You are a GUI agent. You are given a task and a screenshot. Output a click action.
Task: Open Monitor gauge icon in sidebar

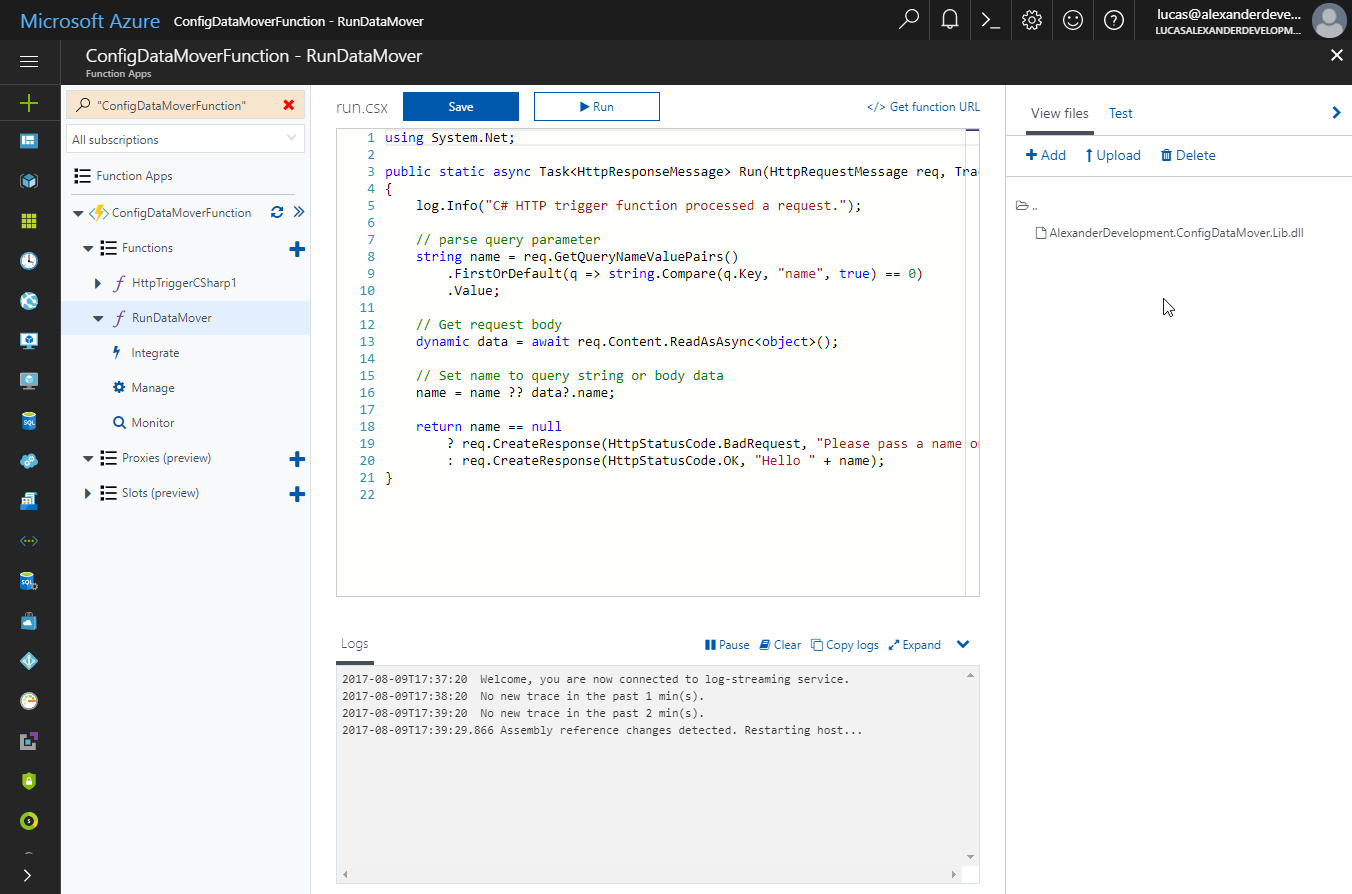(29, 701)
